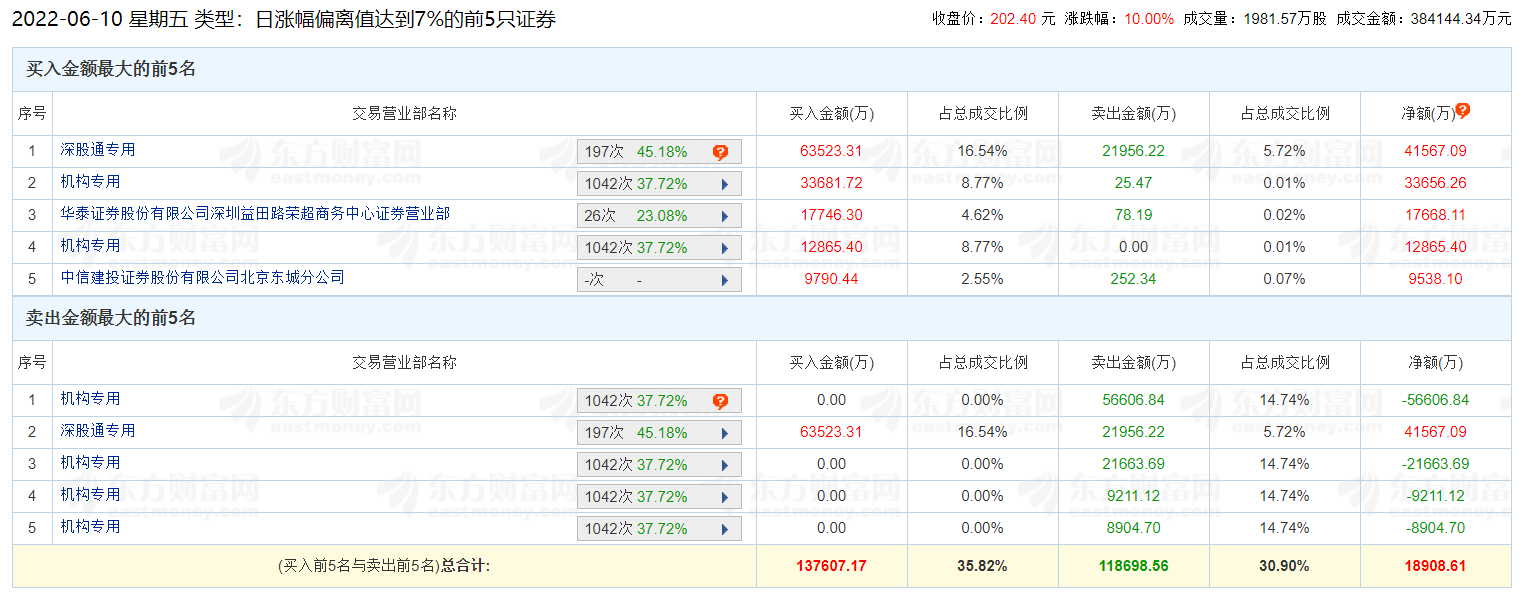Open 深股通专用 link in buy table
This screenshot has height=595, width=1527.
(98, 150)
